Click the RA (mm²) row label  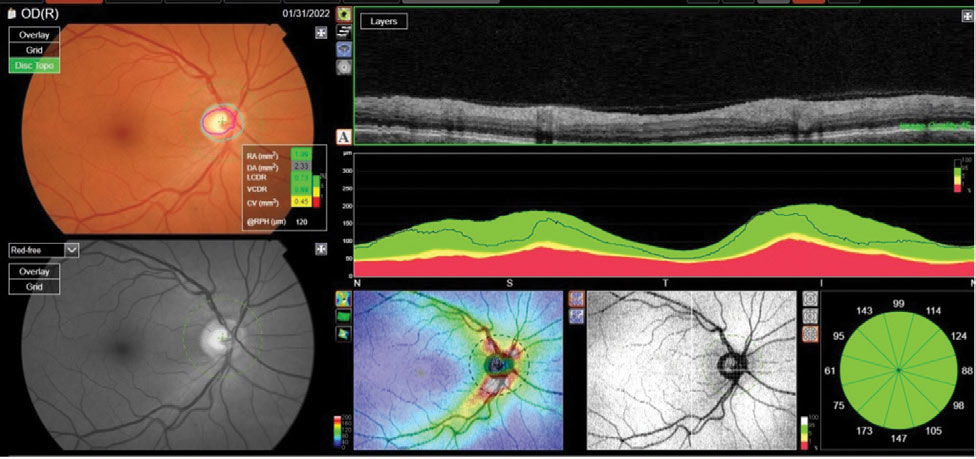[x=263, y=156]
